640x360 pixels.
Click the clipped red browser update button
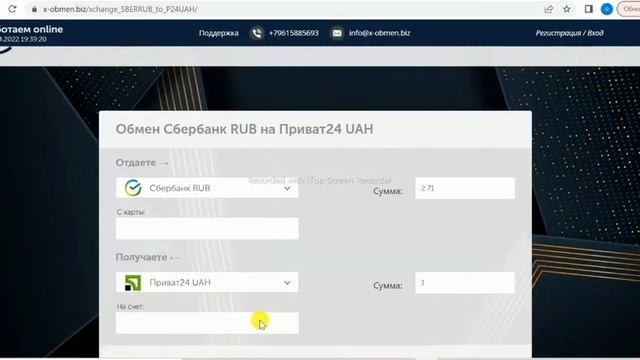629,9
